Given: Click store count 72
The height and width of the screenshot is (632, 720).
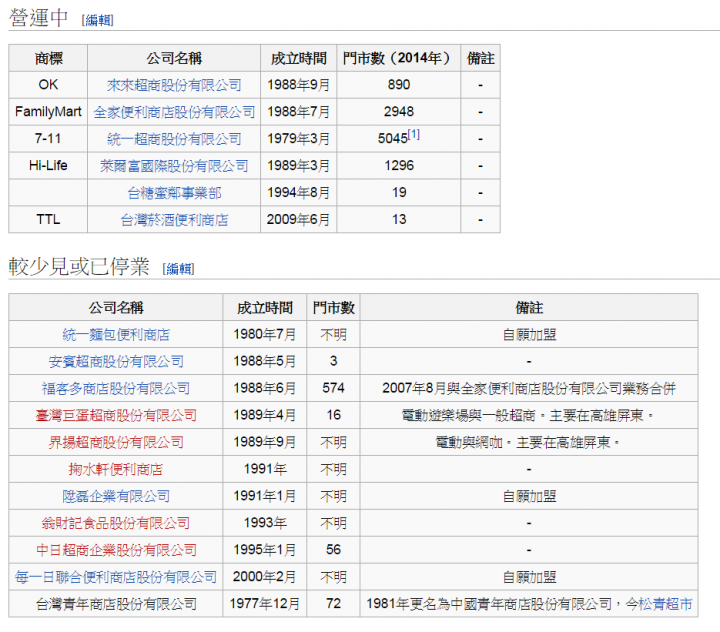Looking at the screenshot, I should [333, 604].
